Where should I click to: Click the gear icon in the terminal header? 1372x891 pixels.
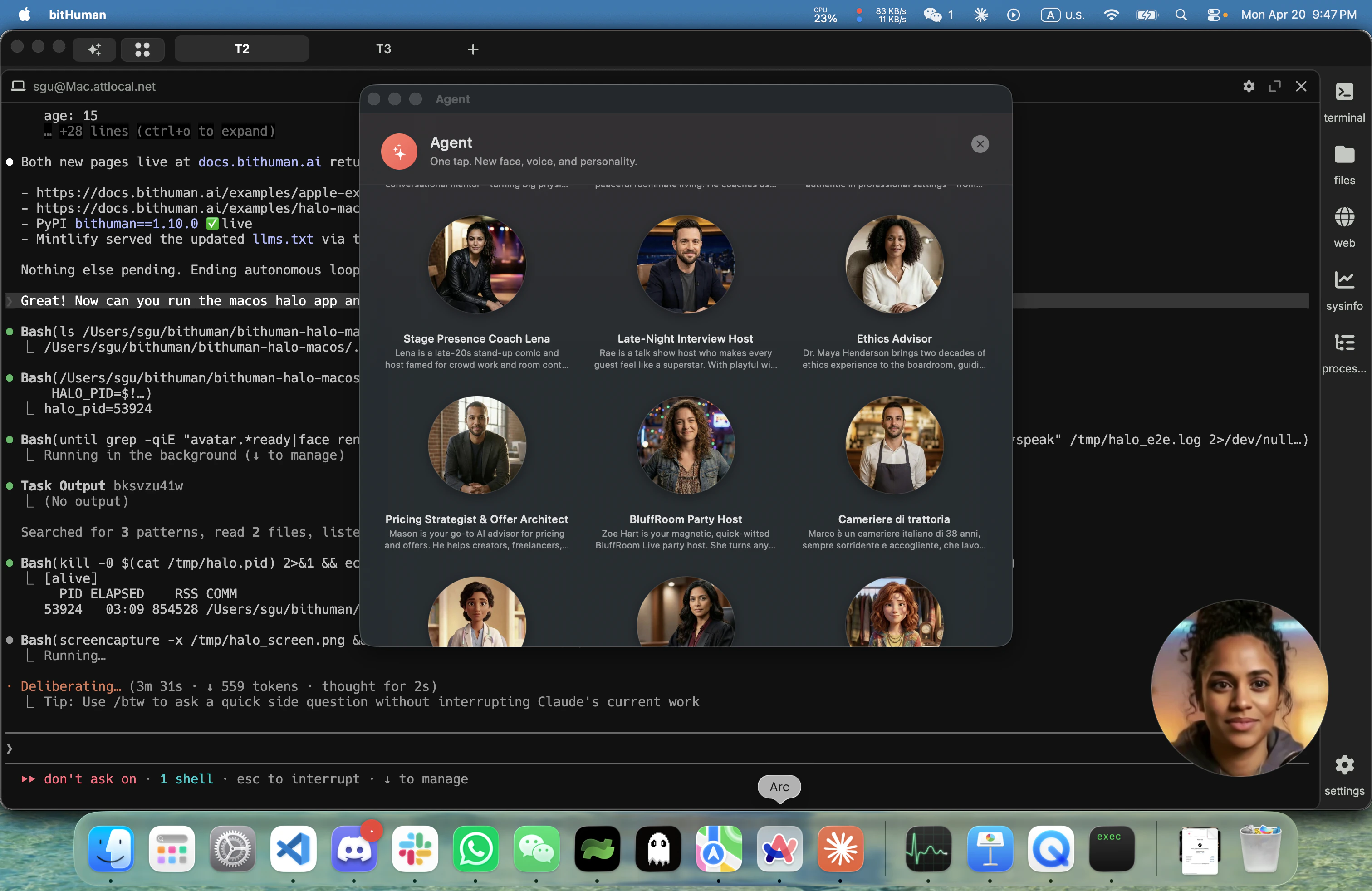click(x=1249, y=87)
